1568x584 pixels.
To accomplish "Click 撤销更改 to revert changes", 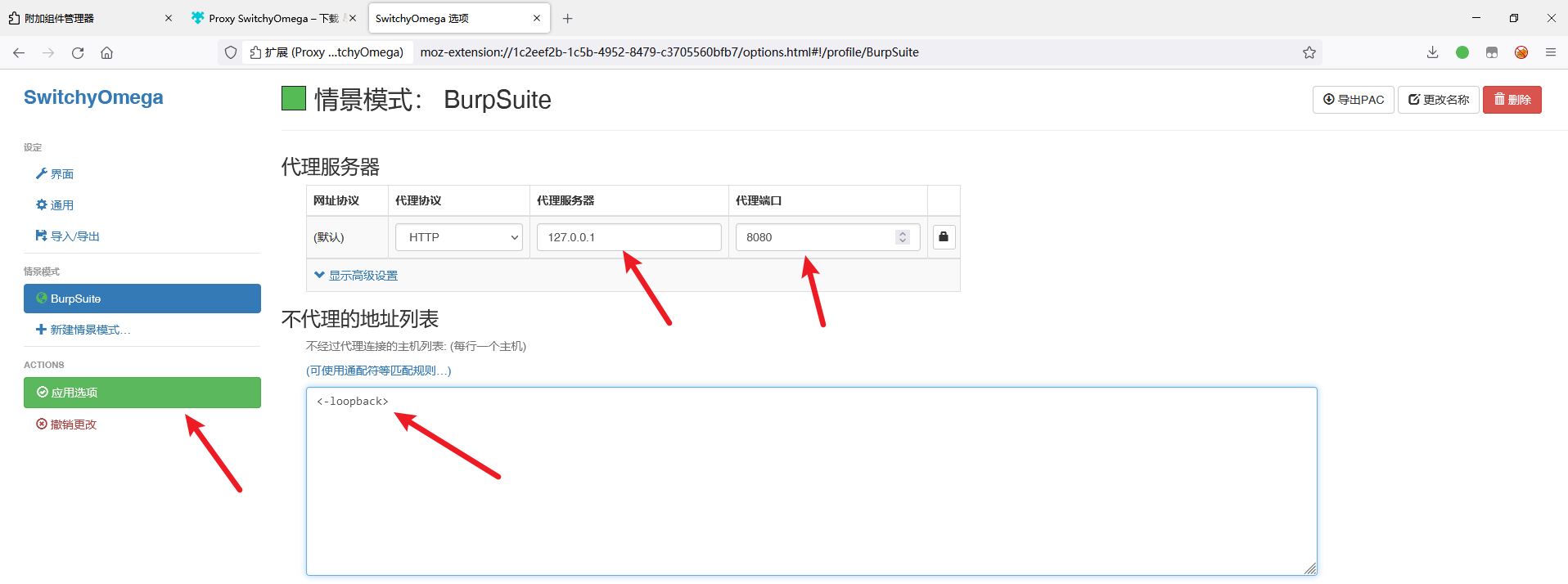I will pos(66,425).
